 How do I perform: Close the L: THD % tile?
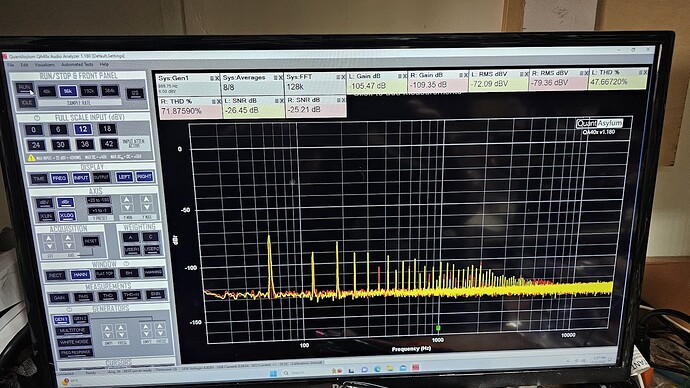[x=645, y=72]
